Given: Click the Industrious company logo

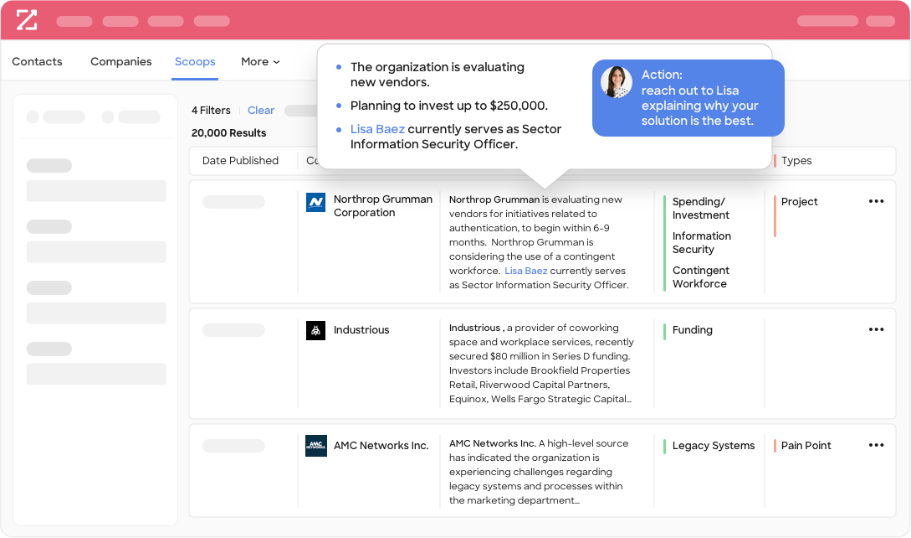Looking at the screenshot, I should click(315, 331).
